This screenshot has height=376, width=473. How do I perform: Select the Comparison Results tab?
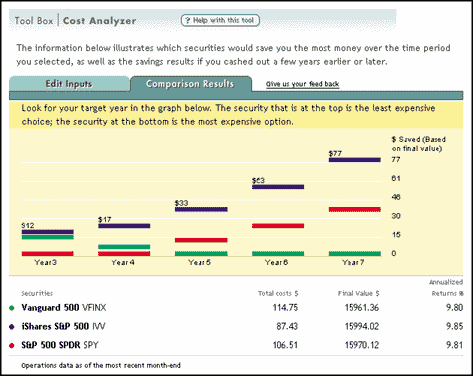click(190, 84)
